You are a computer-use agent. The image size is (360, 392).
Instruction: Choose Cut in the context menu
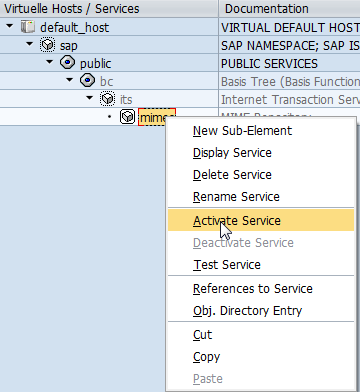click(261, 335)
